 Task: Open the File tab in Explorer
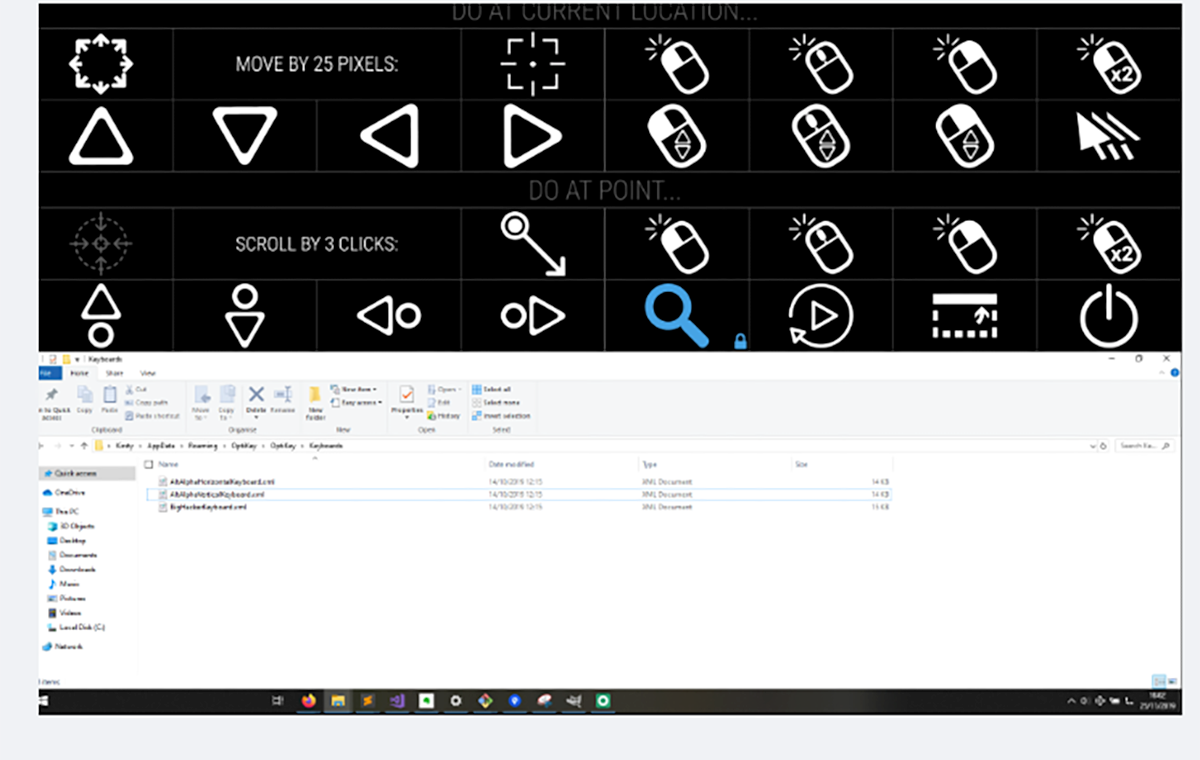tap(48, 373)
